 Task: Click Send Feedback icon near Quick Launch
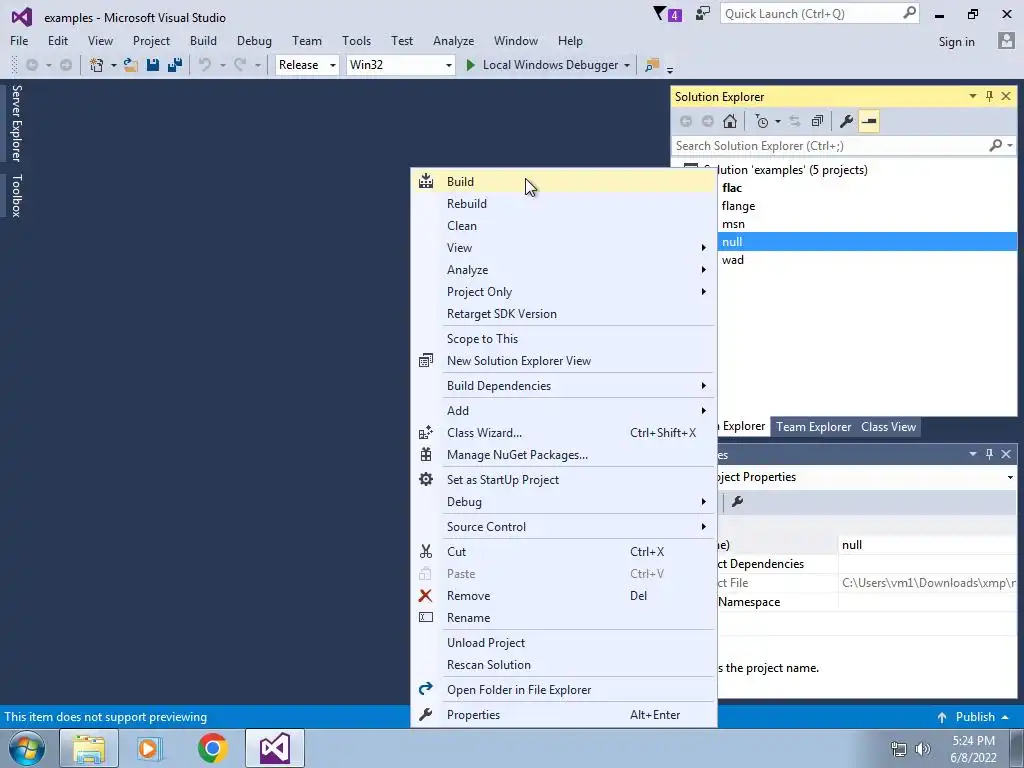(x=703, y=14)
